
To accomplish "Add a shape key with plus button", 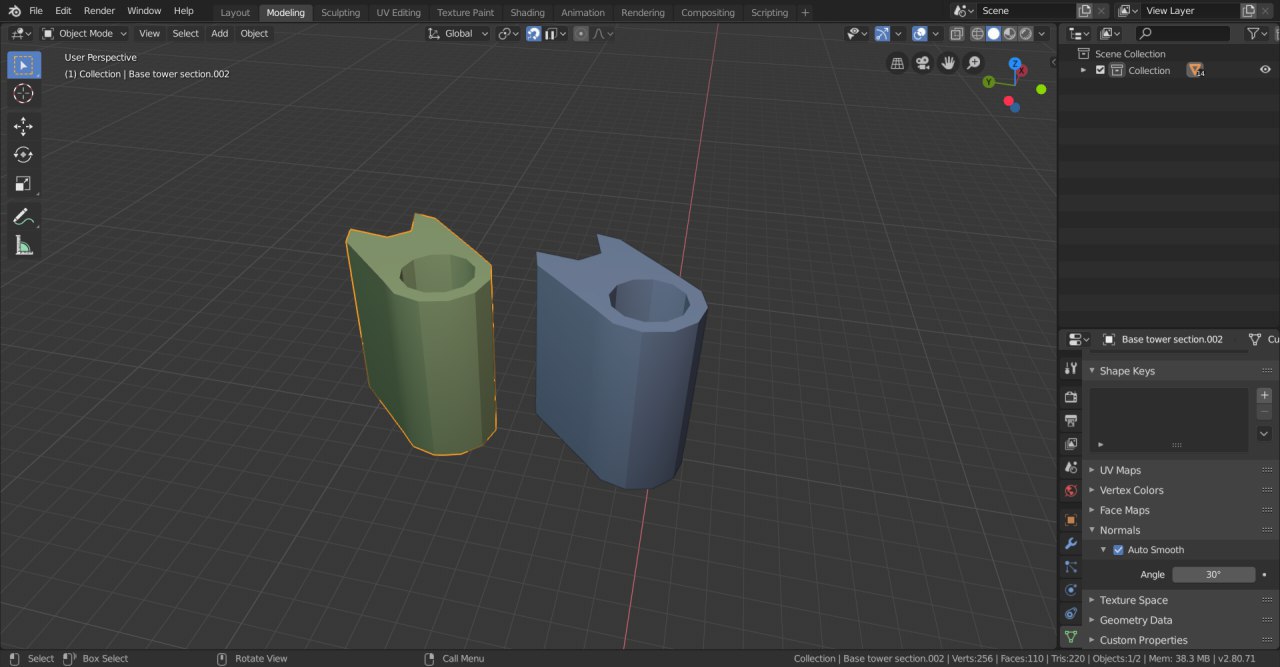I will point(1264,395).
